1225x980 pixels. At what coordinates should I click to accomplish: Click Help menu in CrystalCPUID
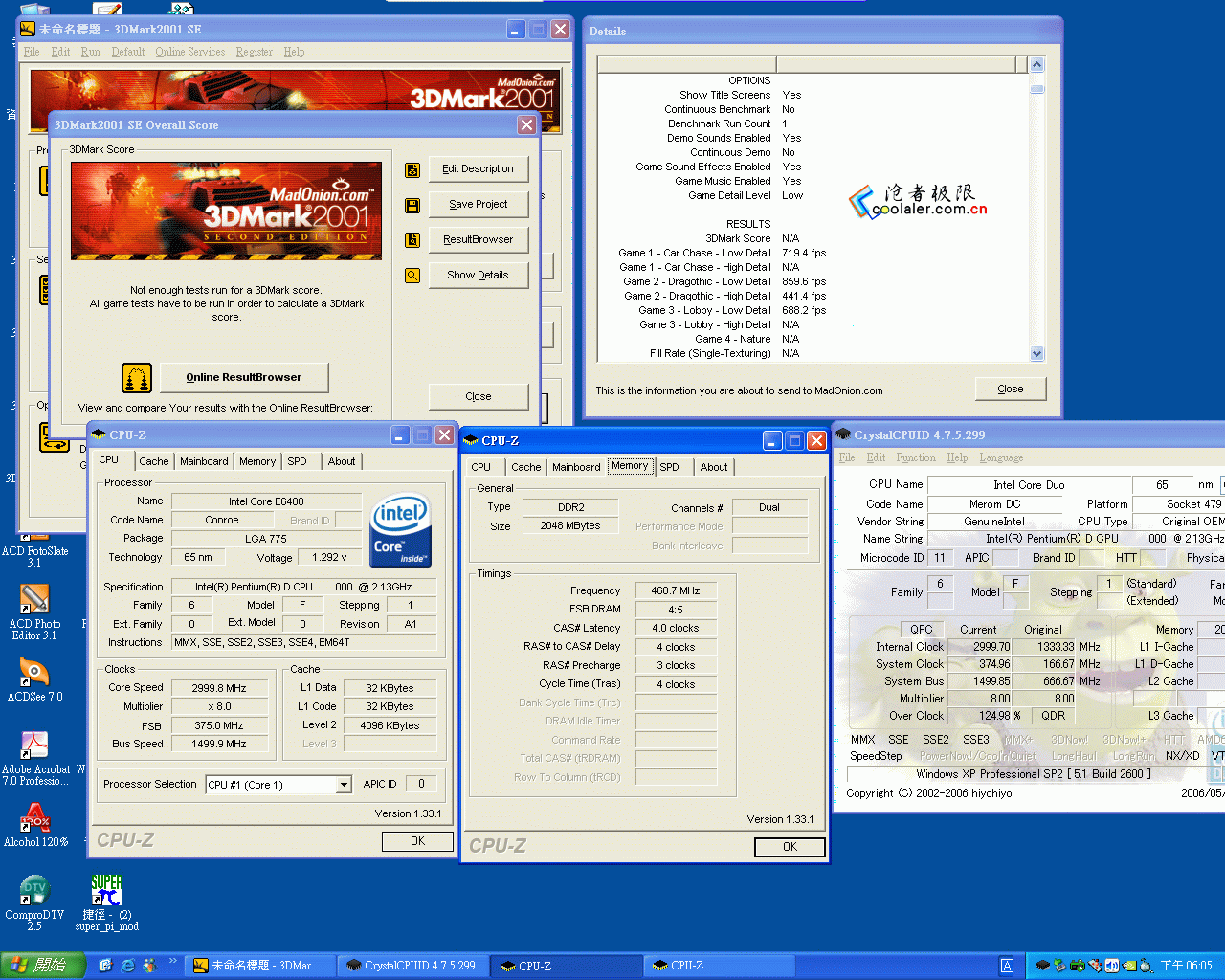tap(957, 457)
